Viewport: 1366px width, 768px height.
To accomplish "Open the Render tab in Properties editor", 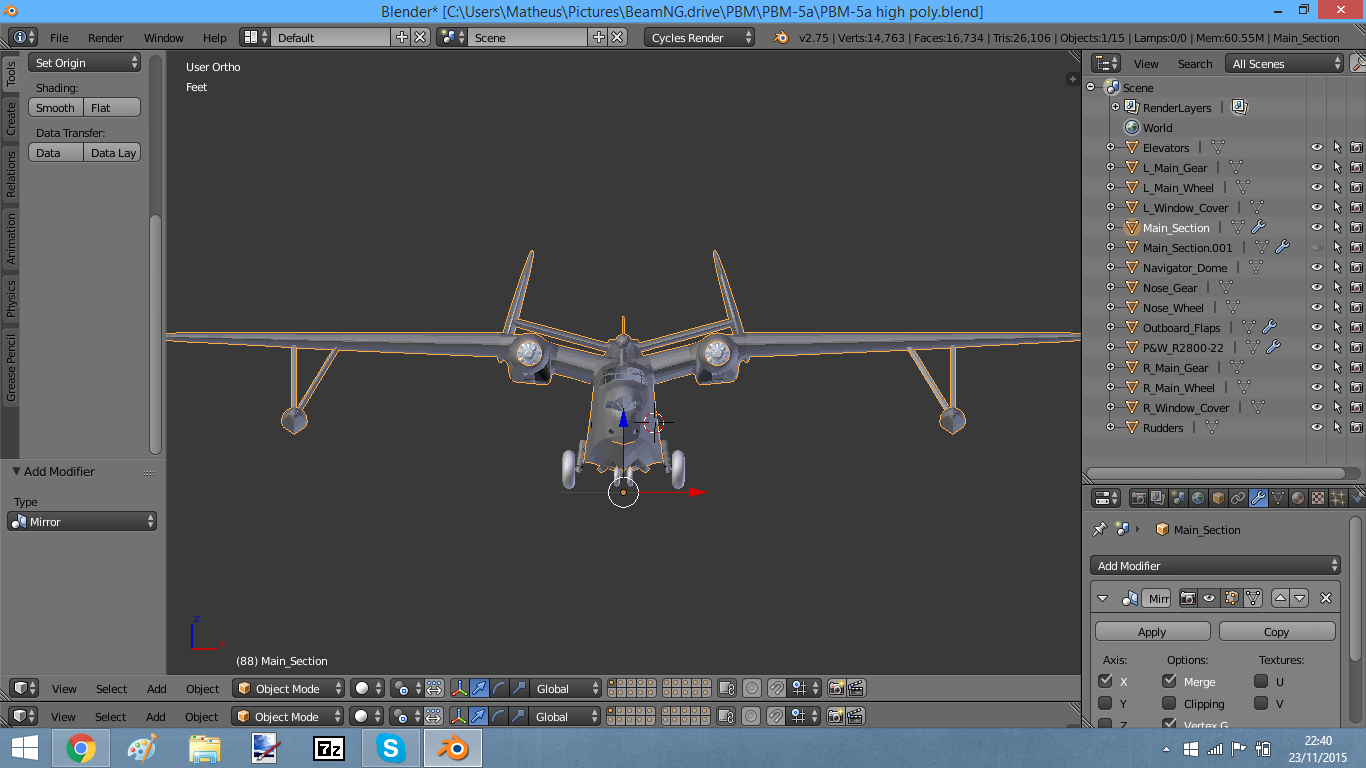I will click(x=1138, y=497).
